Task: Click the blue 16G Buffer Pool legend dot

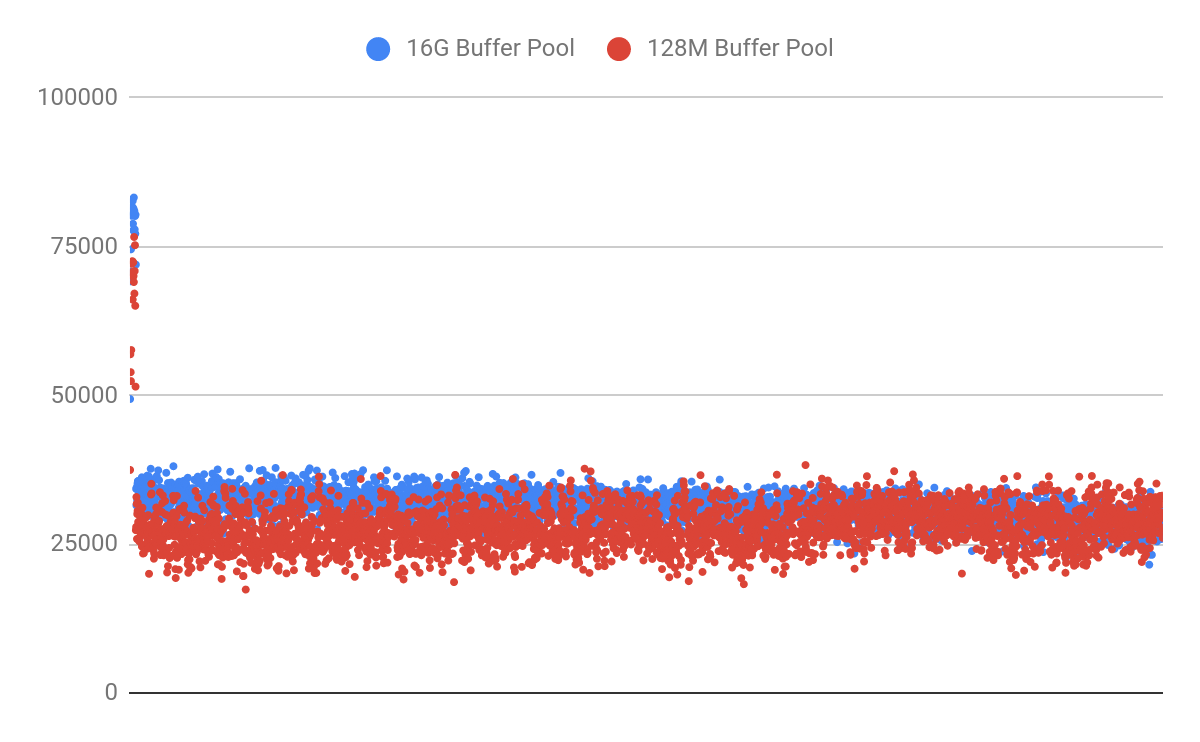Action: [x=378, y=48]
